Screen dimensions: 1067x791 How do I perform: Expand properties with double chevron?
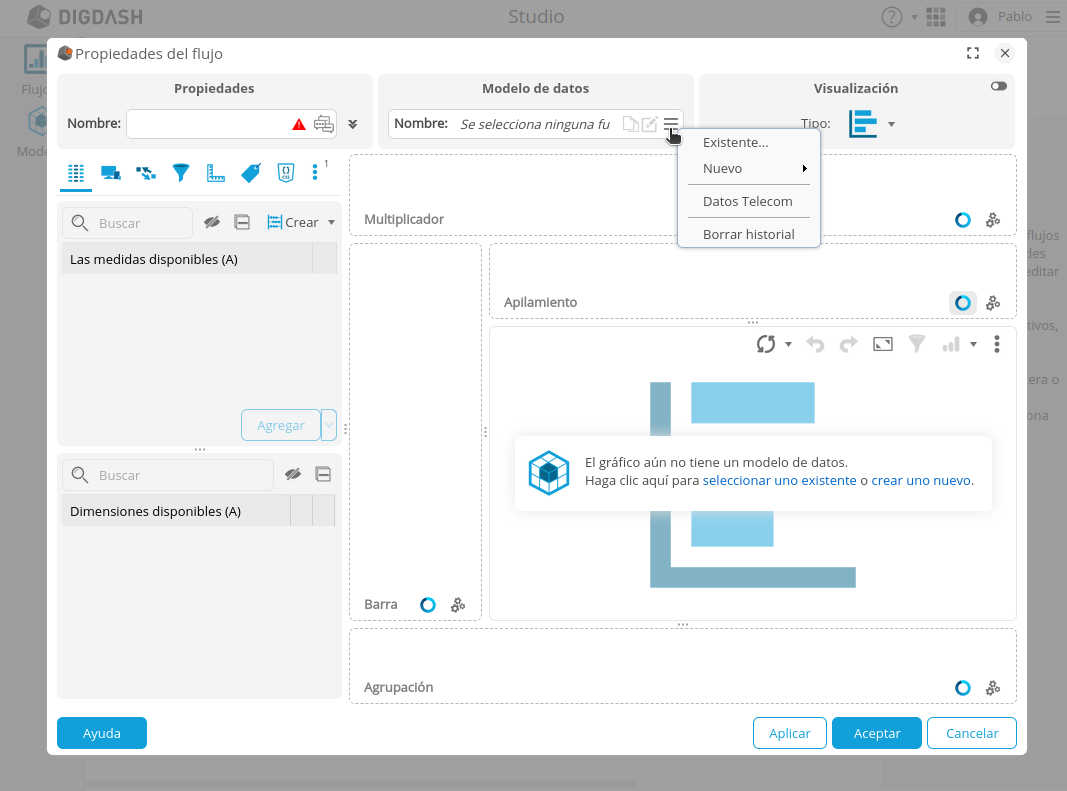pyautogui.click(x=353, y=124)
